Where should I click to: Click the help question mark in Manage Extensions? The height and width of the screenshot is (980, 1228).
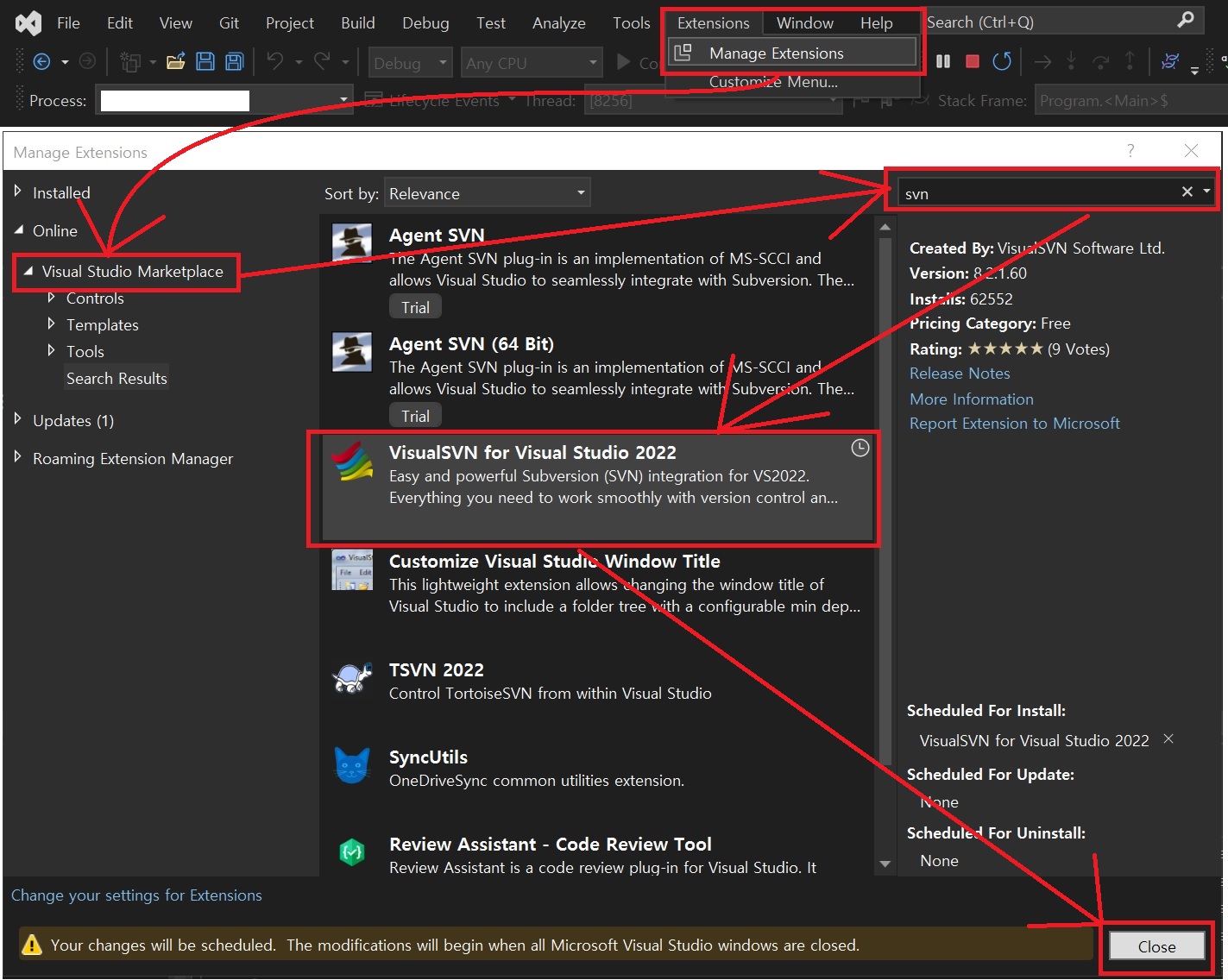tap(1130, 151)
